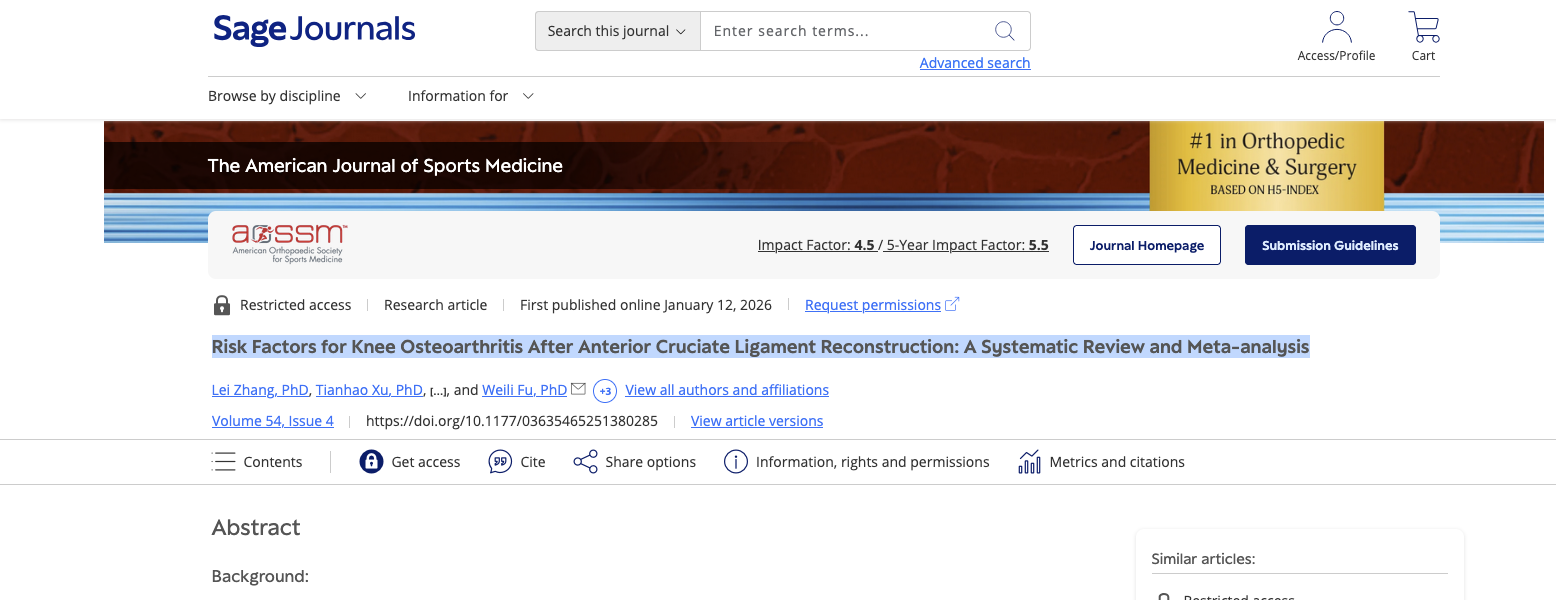Click the magnifying glass search icon
1556x600 pixels.
coord(1004,31)
